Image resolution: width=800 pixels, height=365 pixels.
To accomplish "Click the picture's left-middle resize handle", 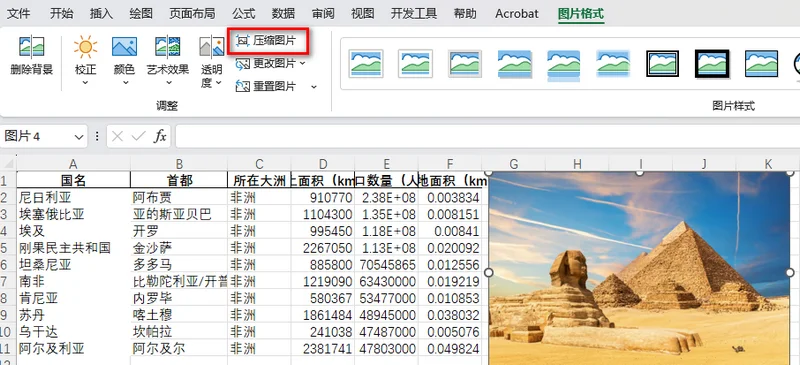I will coord(489,273).
